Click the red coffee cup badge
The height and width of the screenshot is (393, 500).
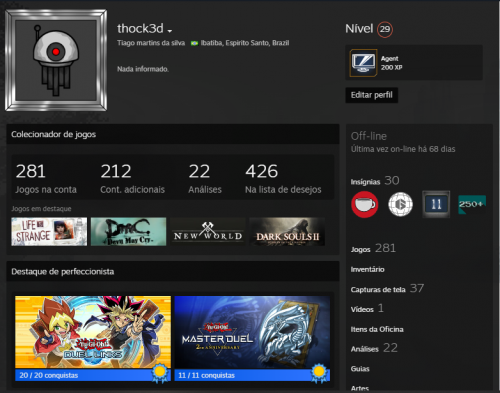tap(365, 204)
